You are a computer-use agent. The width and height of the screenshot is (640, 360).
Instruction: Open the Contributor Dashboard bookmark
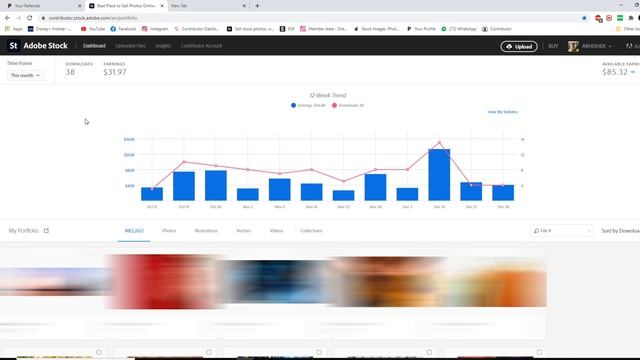tap(196, 29)
